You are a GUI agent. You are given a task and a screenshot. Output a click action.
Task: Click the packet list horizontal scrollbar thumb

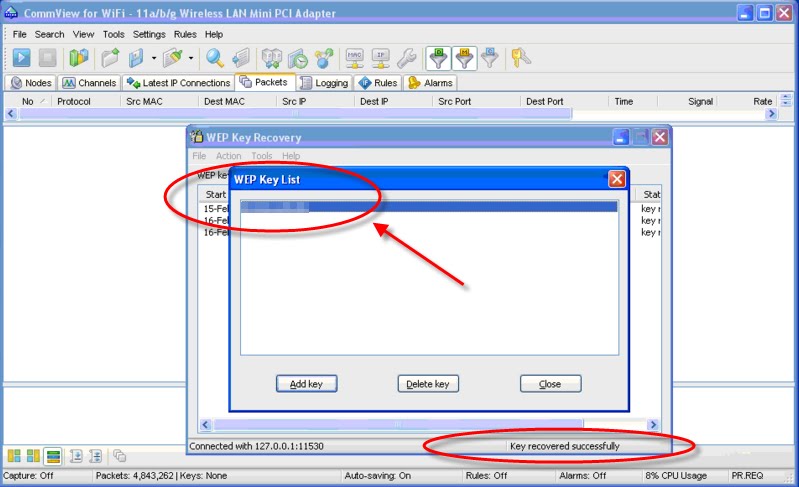[x=295, y=114]
